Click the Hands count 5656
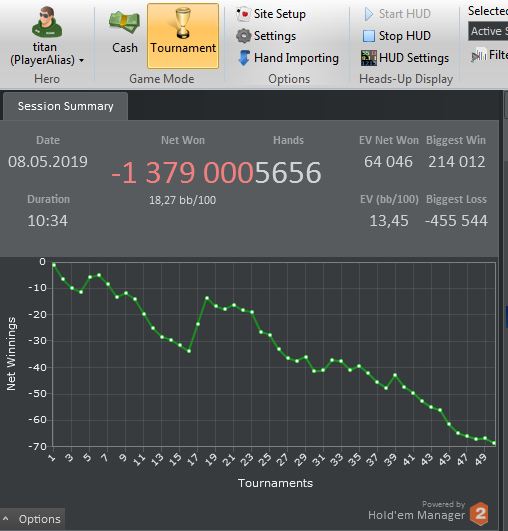 click(288, 173)
